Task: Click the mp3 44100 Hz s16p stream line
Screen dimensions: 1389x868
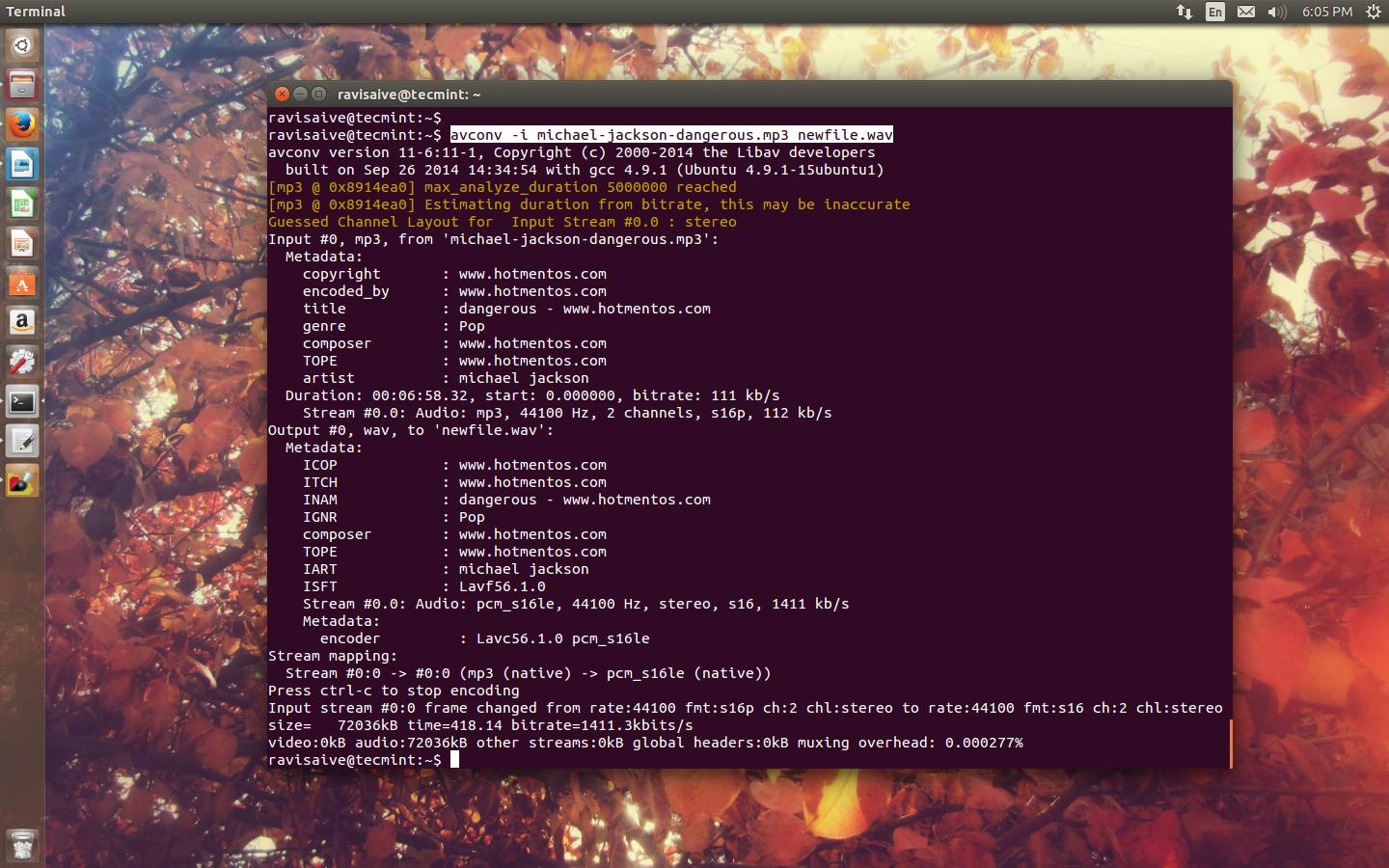Action: (567, 413)
